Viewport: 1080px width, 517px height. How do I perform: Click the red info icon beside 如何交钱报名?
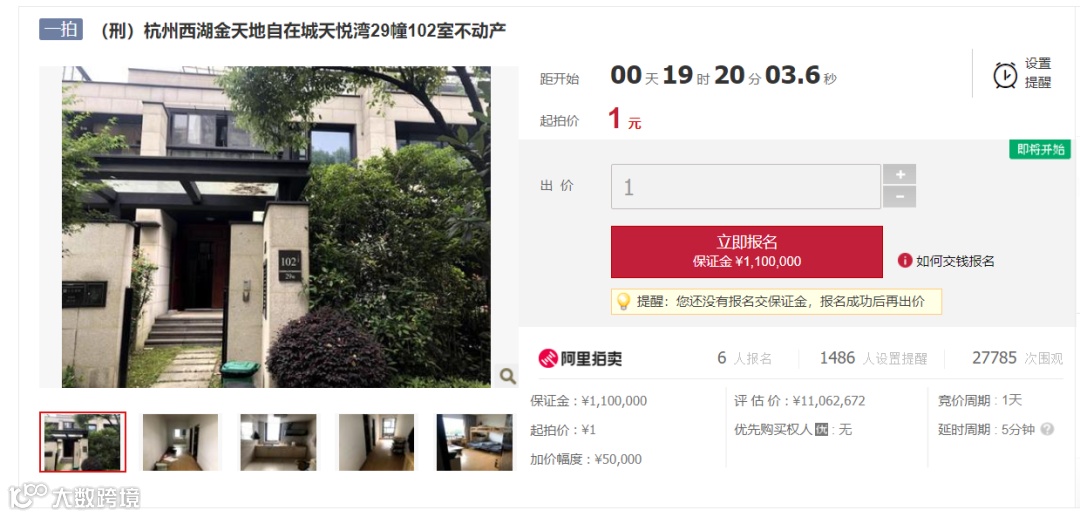tap(904, 260)
